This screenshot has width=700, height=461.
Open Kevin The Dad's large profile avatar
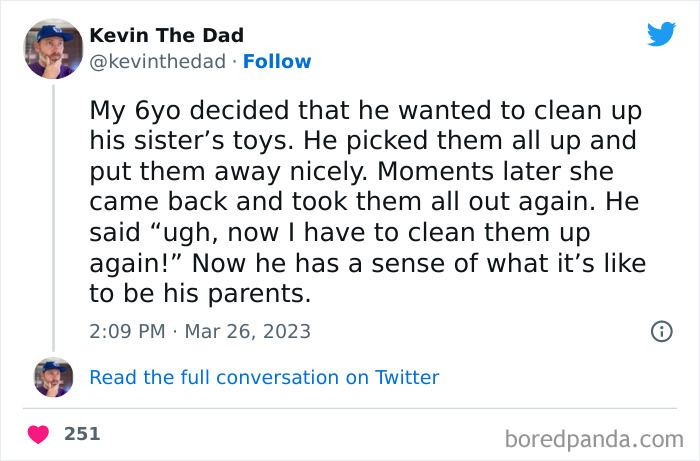tap(53, 47)
